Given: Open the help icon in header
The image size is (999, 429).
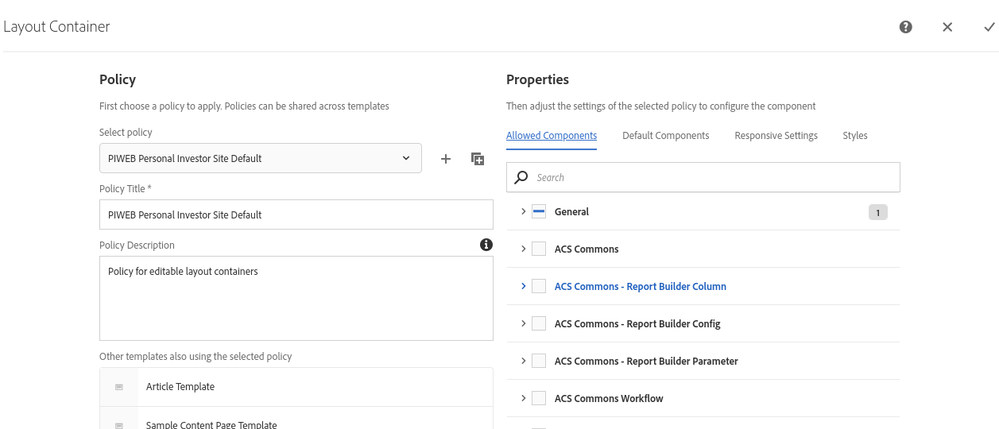Looking at the screenshot, I should point(905,27).
